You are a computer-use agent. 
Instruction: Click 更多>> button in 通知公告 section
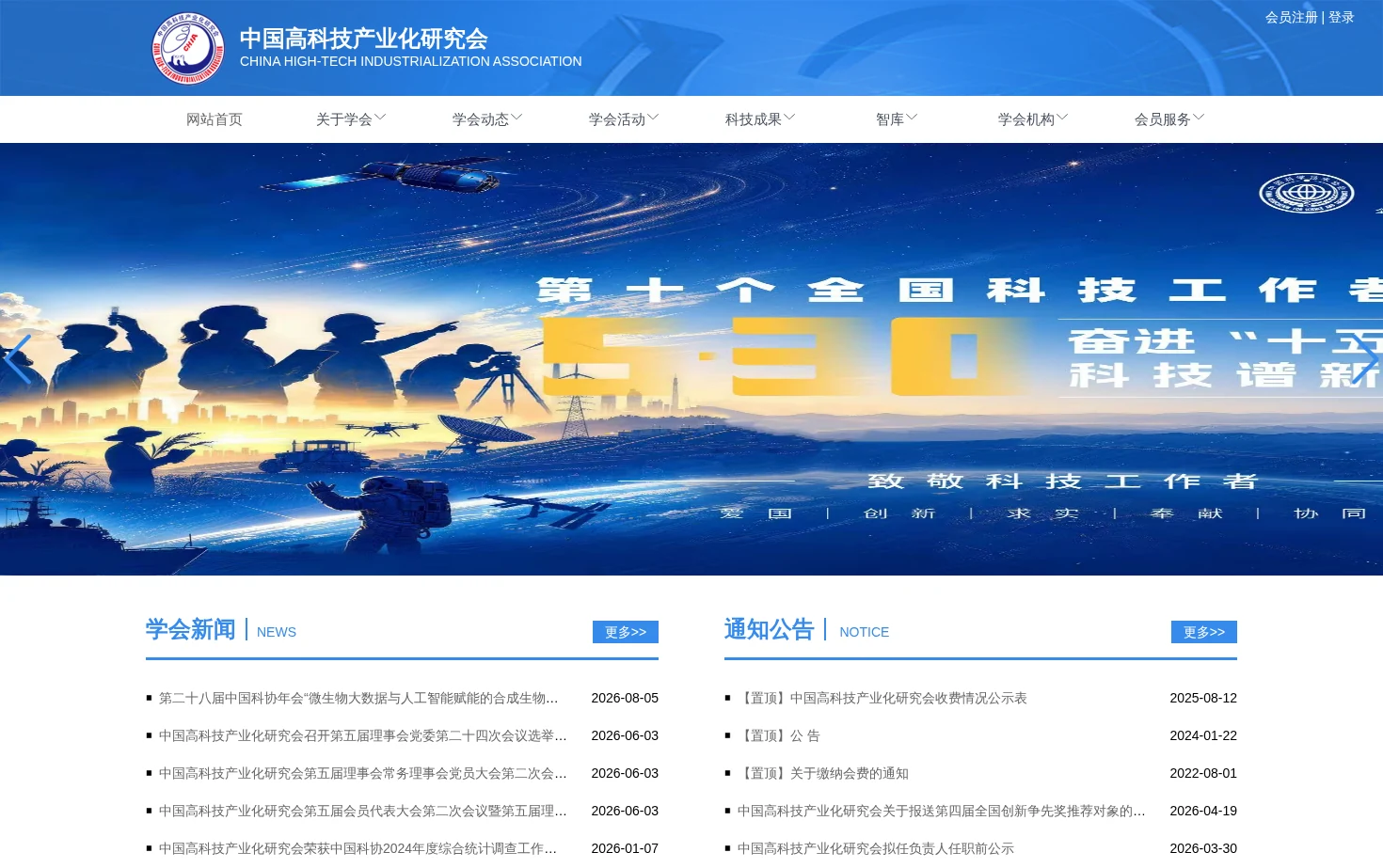pyautogui.click(x=1204, y=632)
